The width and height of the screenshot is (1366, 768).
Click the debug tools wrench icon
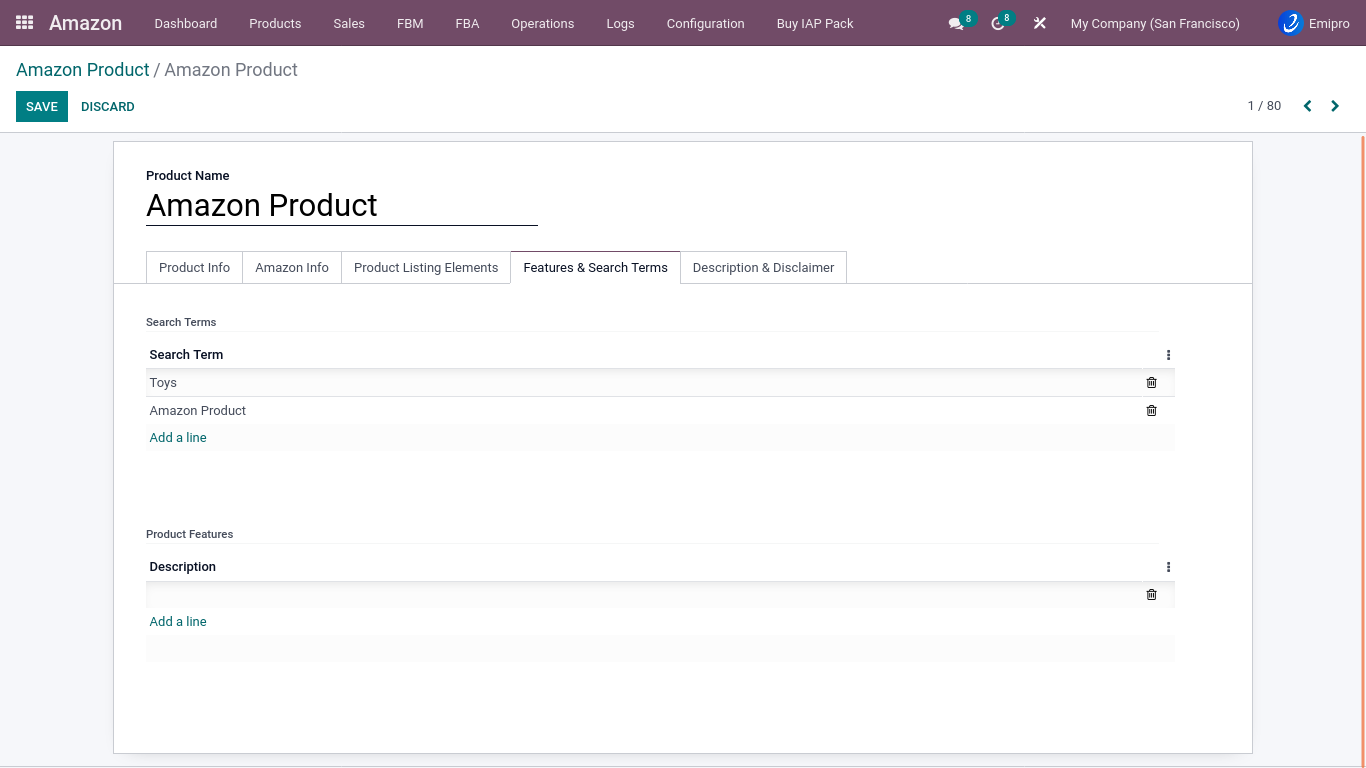1040,23
